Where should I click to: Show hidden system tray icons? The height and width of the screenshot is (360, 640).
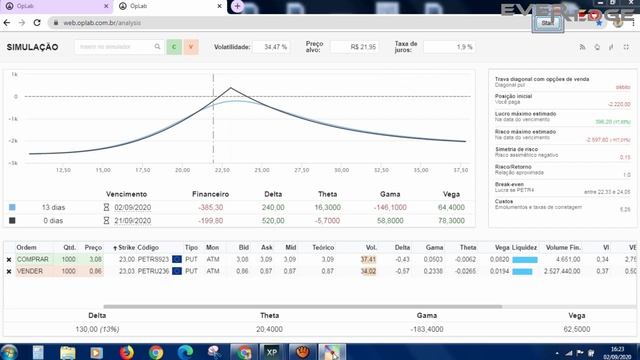click(x=557, y=353)
